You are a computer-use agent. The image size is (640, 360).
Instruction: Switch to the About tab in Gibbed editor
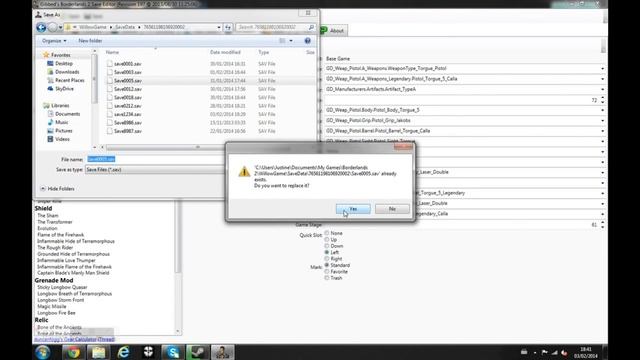pyautogui.click(x=333, y=31)
